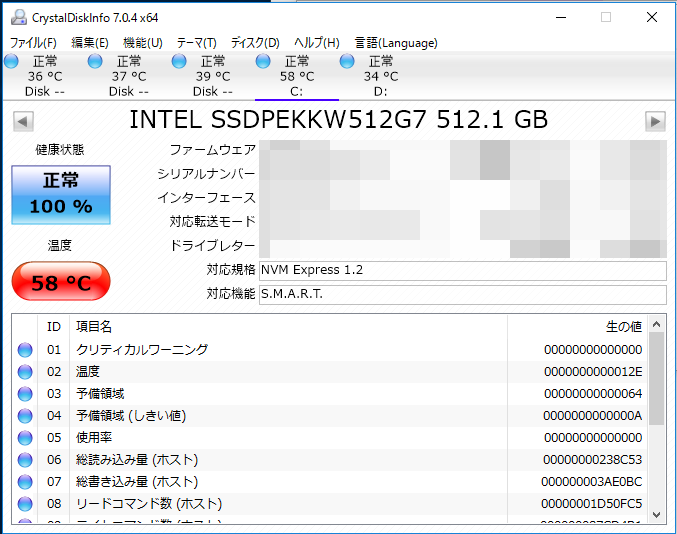
Task: Select the 37 °C disk tab
Action: [129, 76]
